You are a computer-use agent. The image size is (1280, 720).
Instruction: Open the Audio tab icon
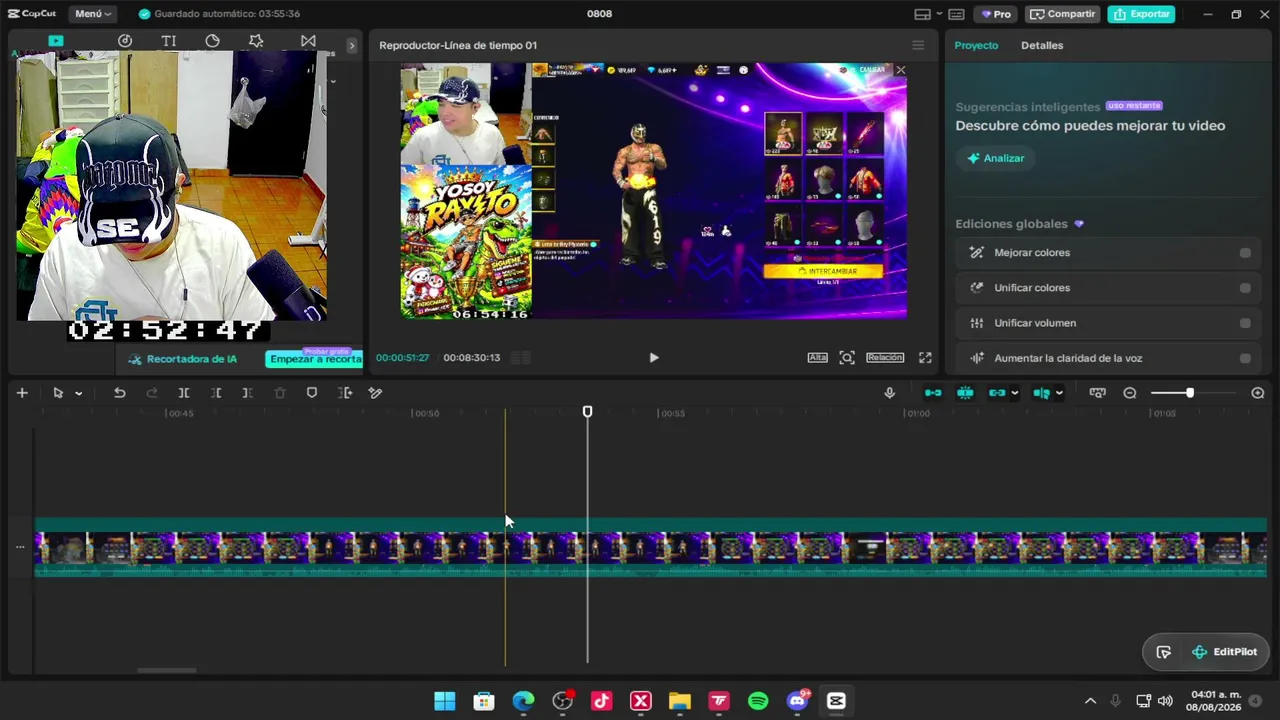tap(125, 41)
